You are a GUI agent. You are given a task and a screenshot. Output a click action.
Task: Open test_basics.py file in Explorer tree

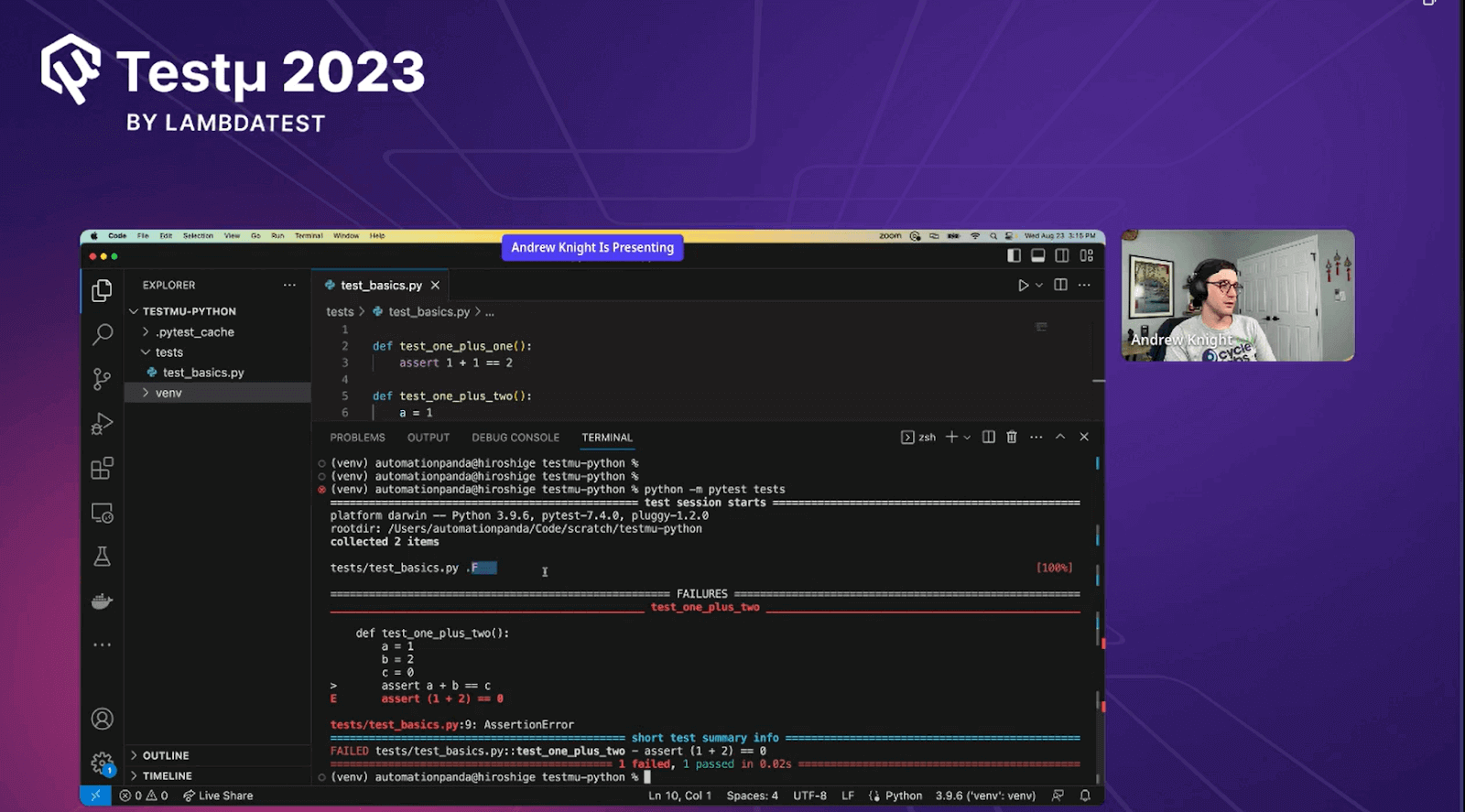[203, 373]
